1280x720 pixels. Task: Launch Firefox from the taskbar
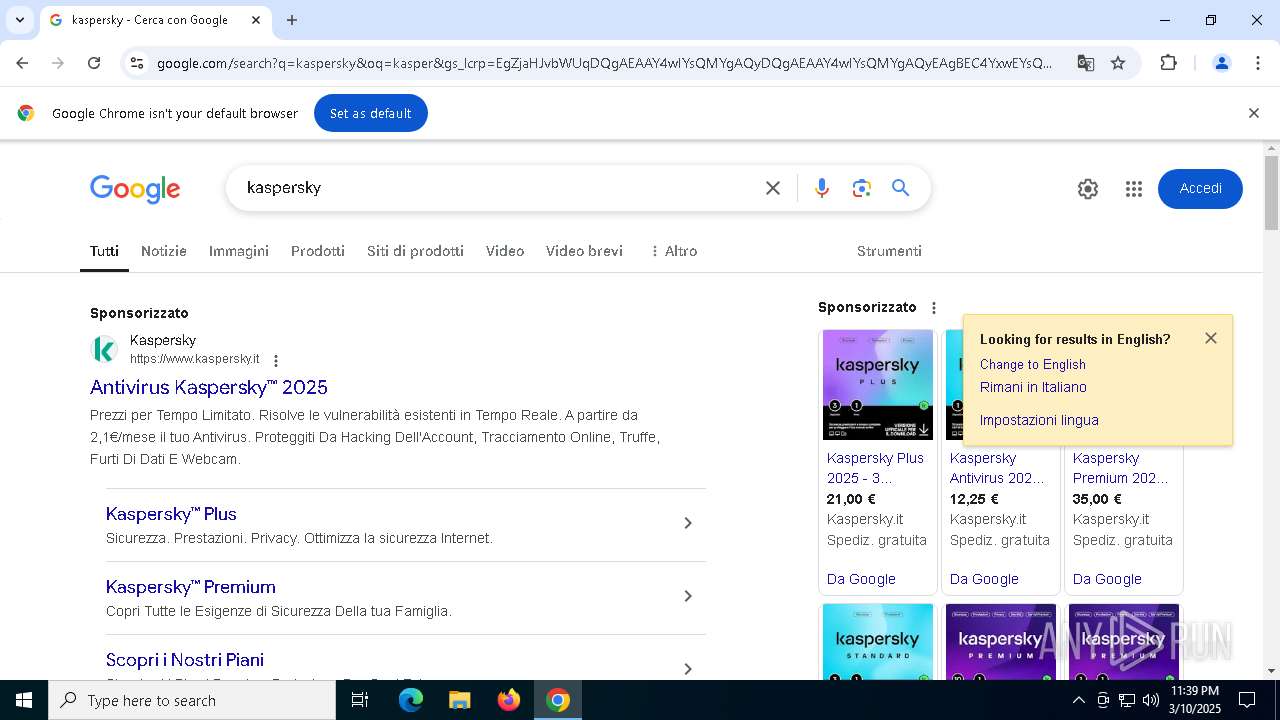coord(509,700)
